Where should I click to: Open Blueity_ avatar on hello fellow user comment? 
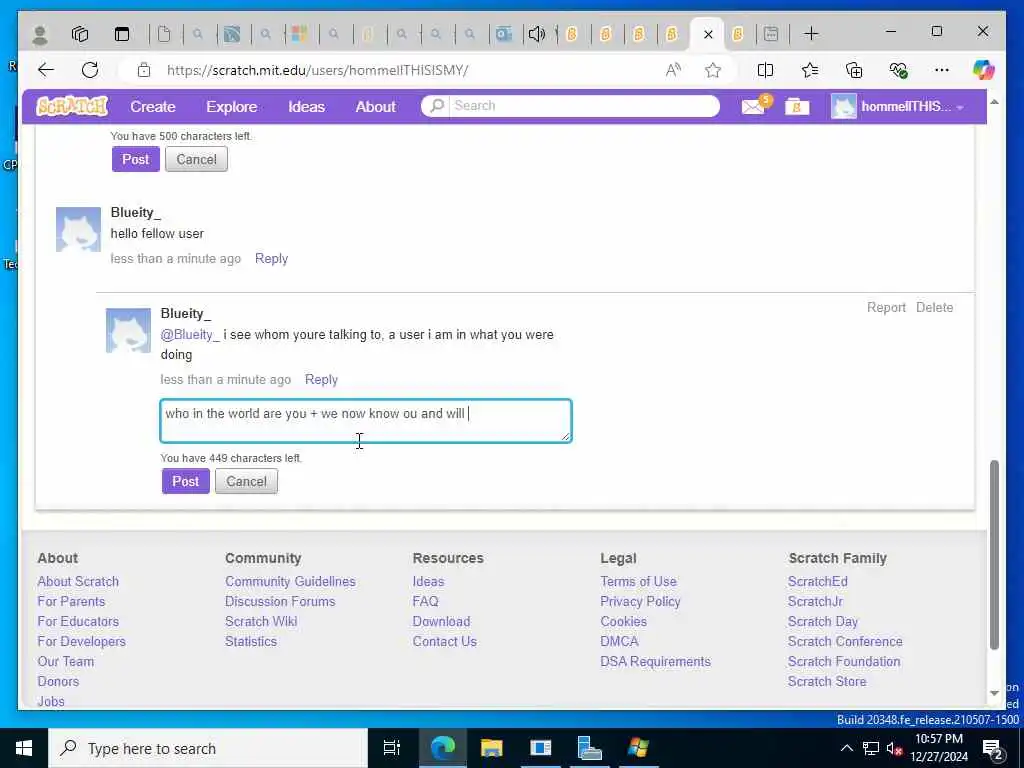click(78, 229)
